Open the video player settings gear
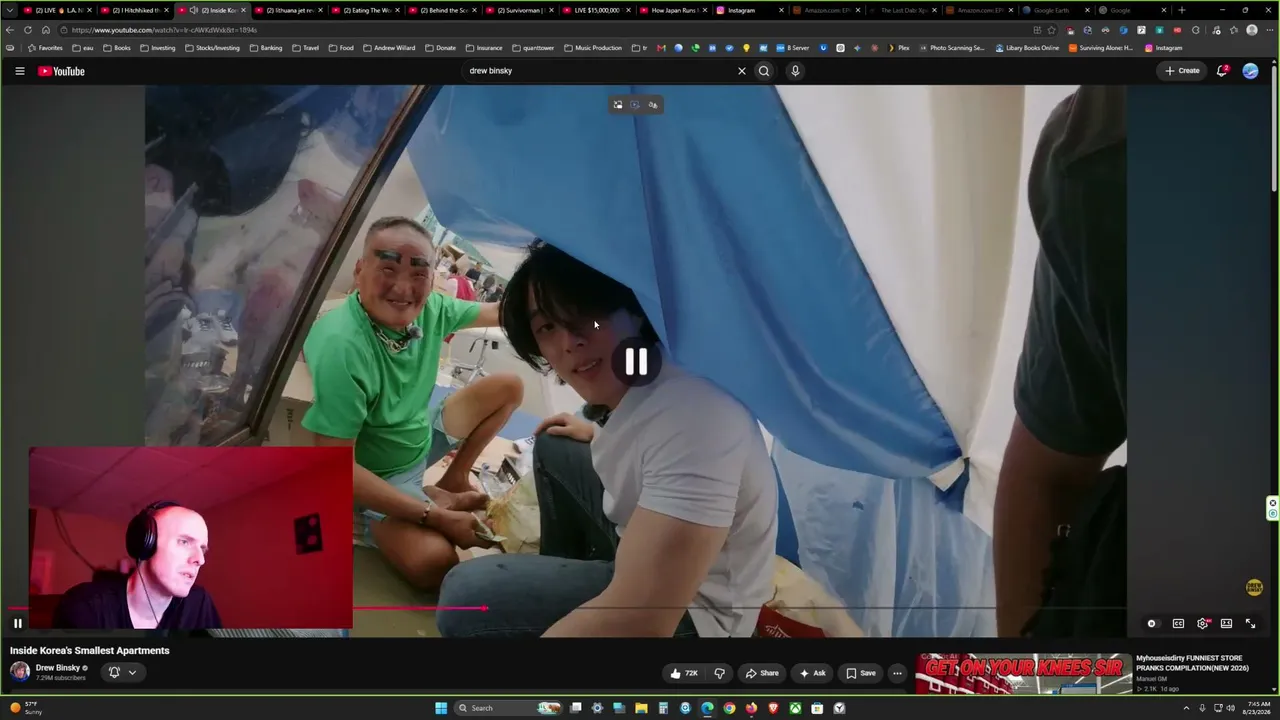Image resolution: width=1280 pixels, height=720 pixels. [1203, 623]
